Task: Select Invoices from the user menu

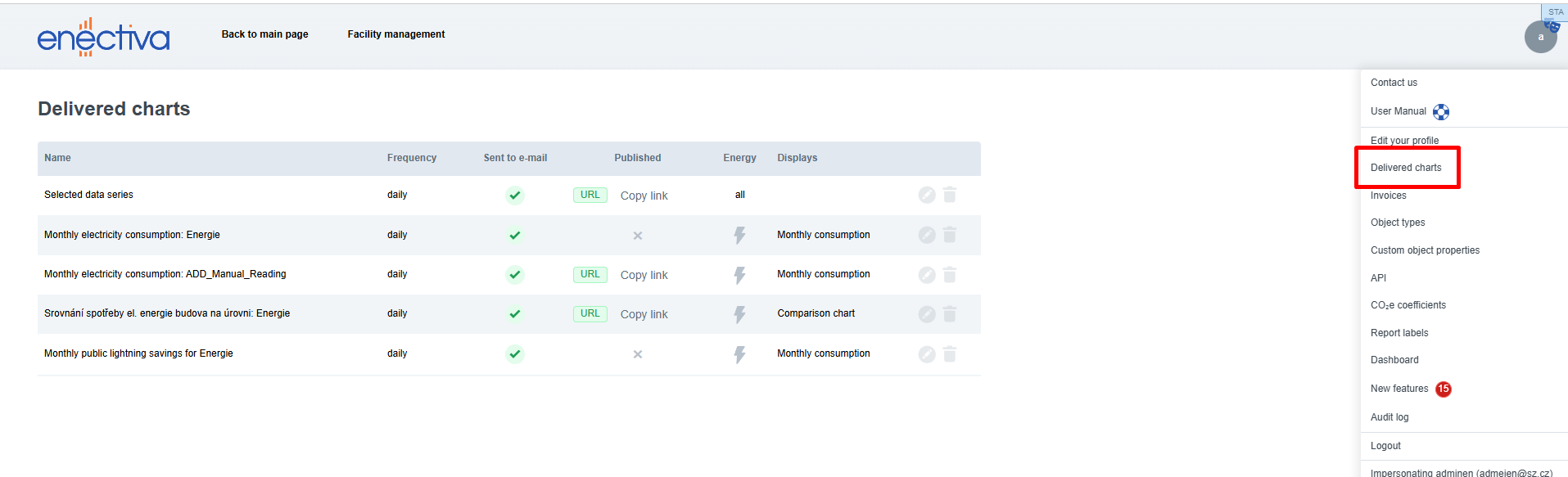Action: coord(1388,196)
